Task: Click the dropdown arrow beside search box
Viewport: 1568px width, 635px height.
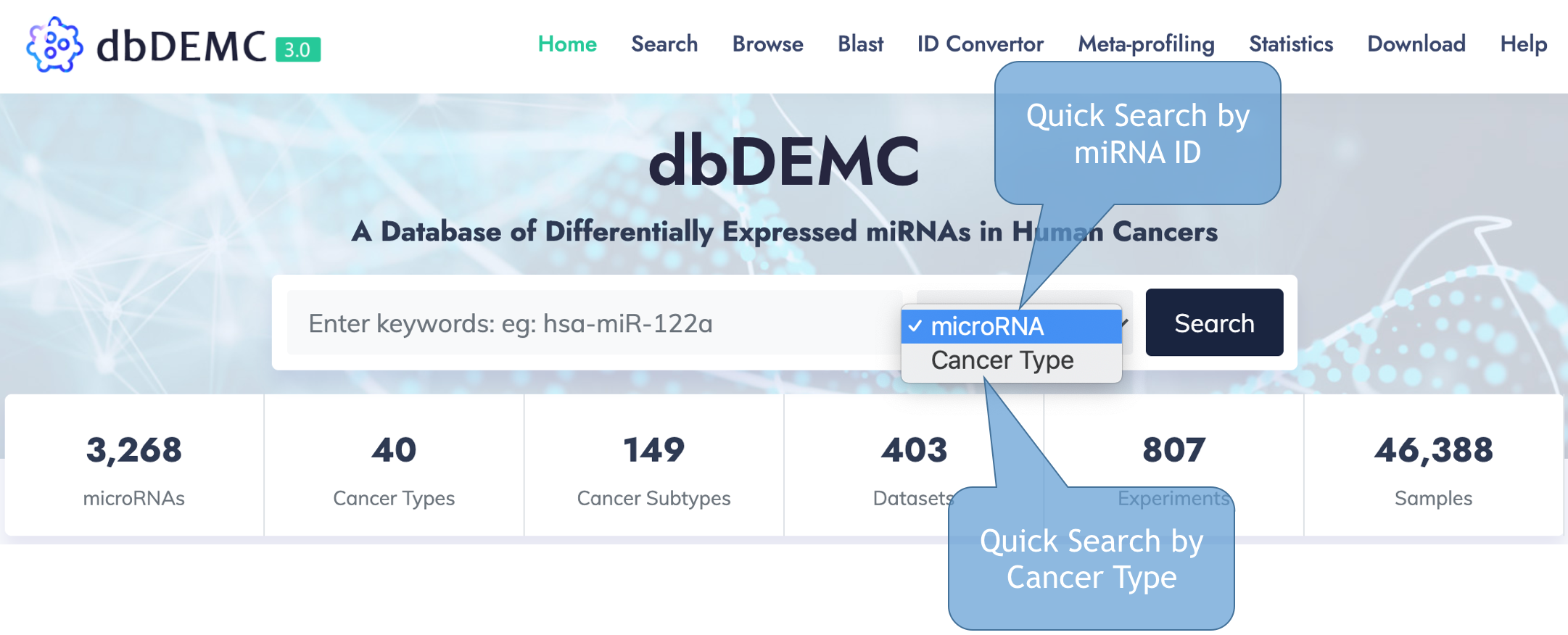Action: (1125, 323)
